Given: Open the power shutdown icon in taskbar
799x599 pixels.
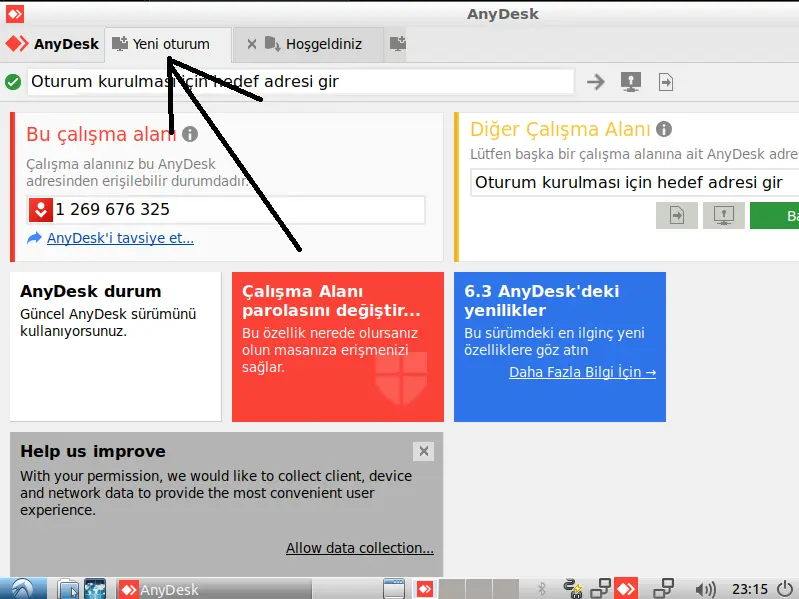Looking at the screenshot, I should pyautogui.click(x=786, y=589).
